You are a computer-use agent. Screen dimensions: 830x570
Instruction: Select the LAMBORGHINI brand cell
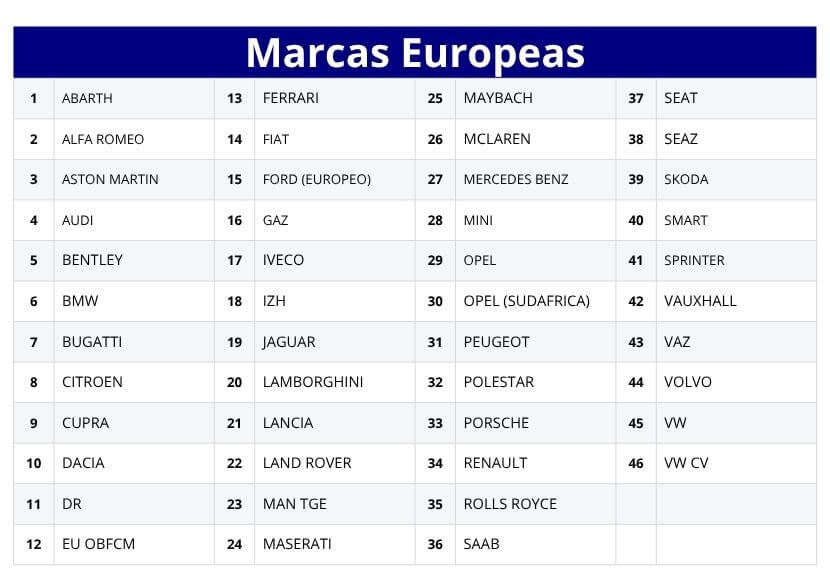tap(335, 382)
